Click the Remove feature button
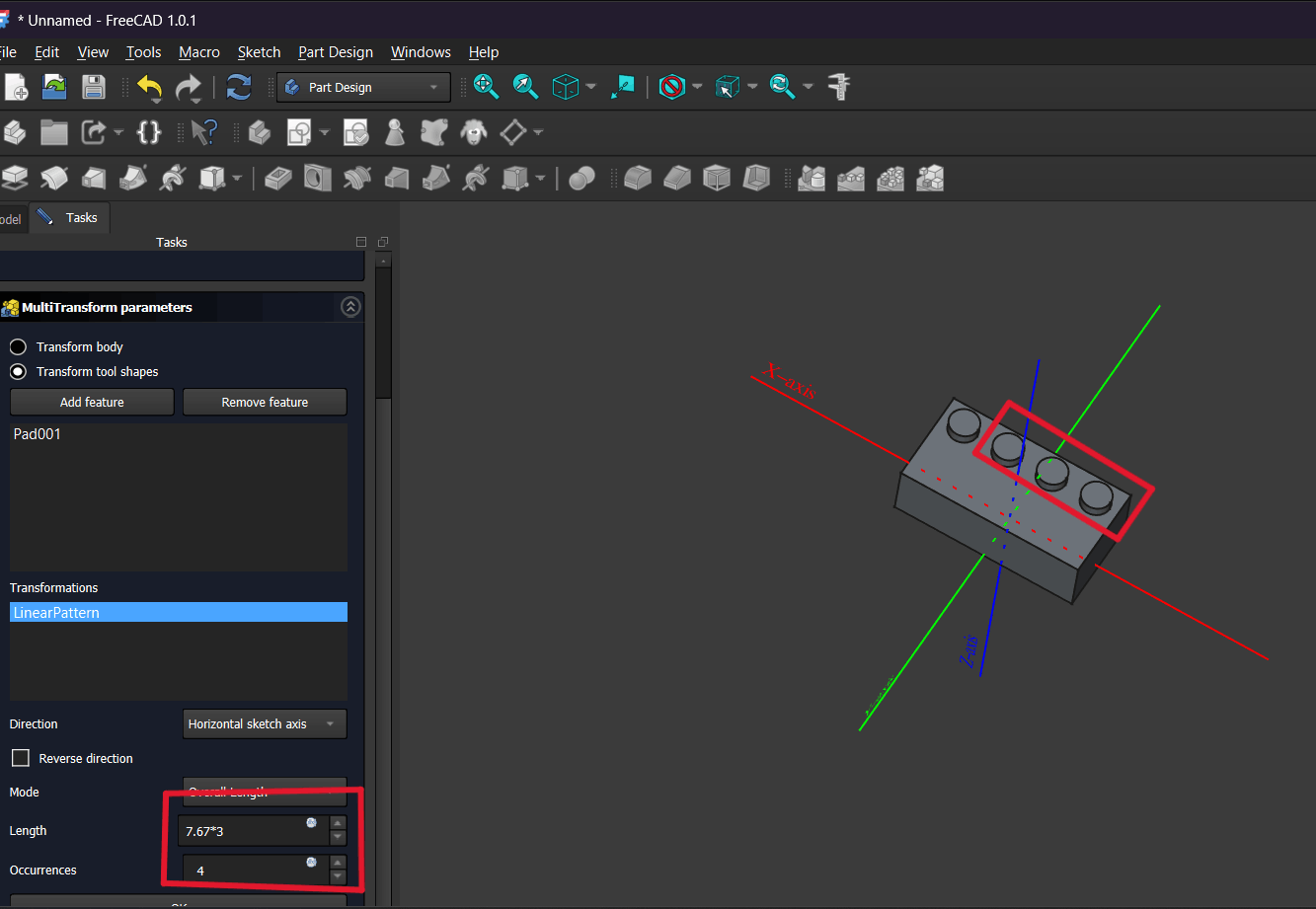 tap(265, 403)
